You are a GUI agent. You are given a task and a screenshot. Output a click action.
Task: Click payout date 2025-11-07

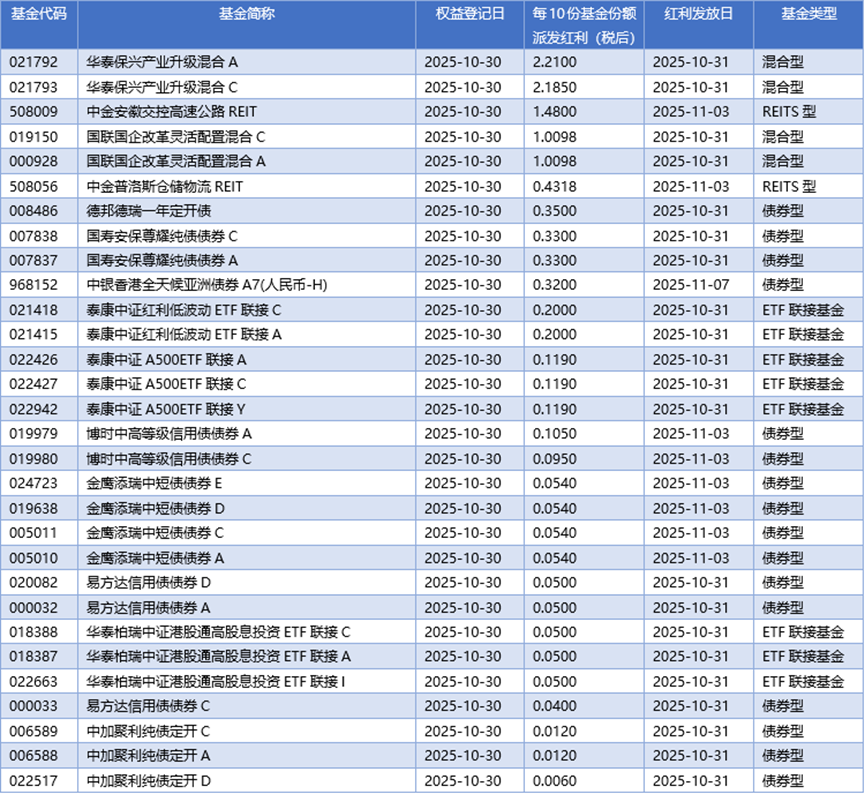691,285
